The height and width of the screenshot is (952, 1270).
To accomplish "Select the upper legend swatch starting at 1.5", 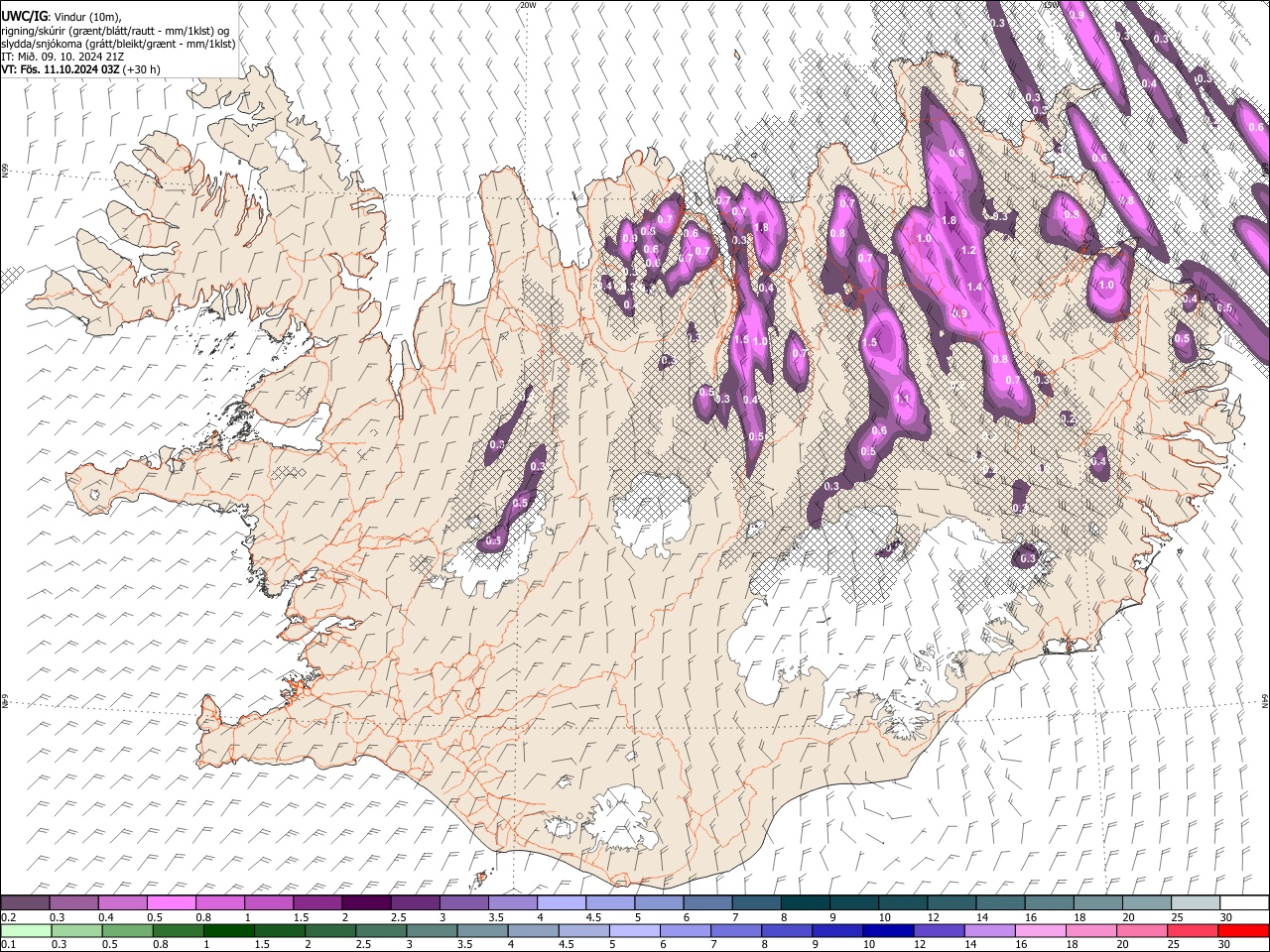I will [x=317, y=903].
